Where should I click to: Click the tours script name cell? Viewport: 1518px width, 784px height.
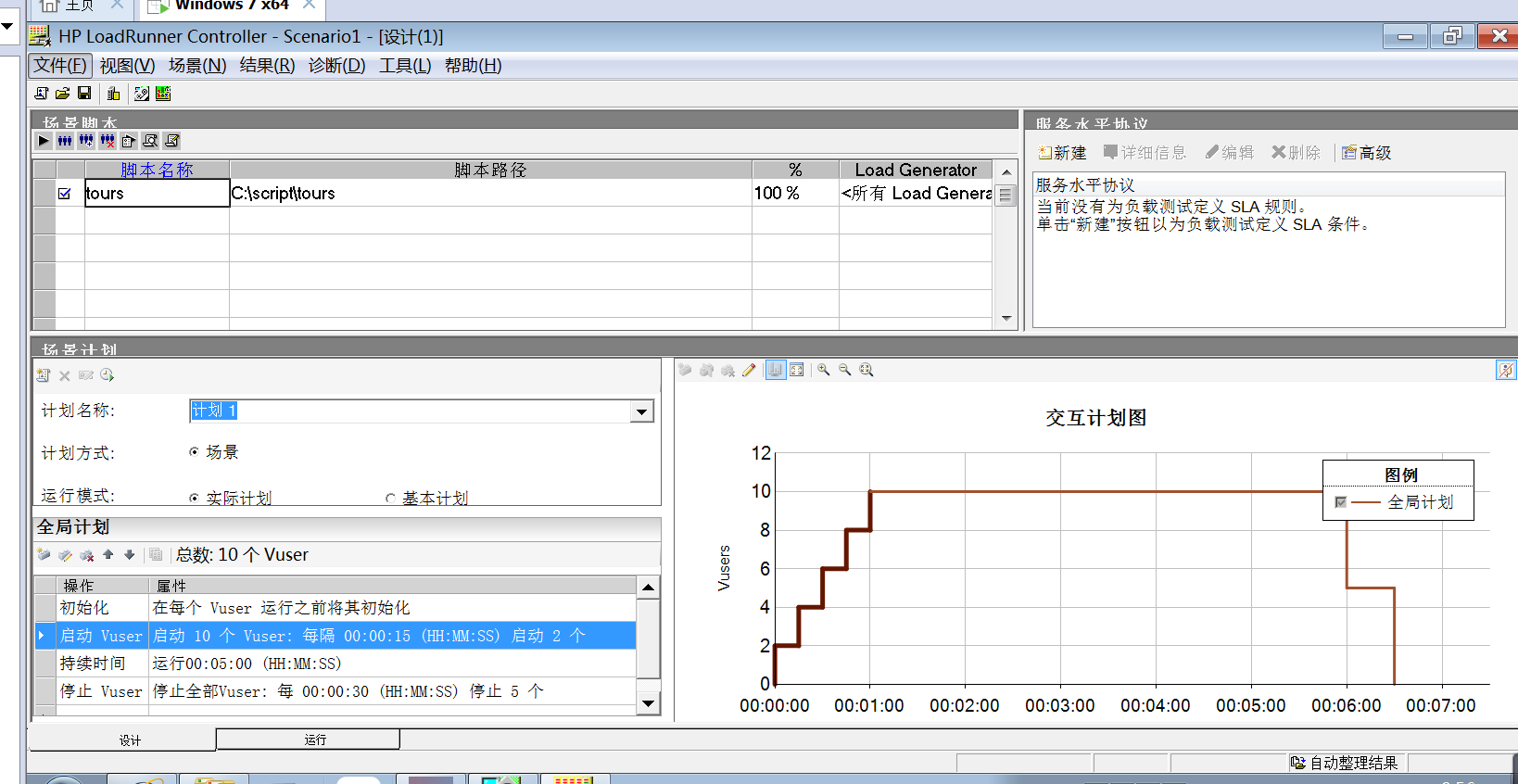(x=157, y=193)
